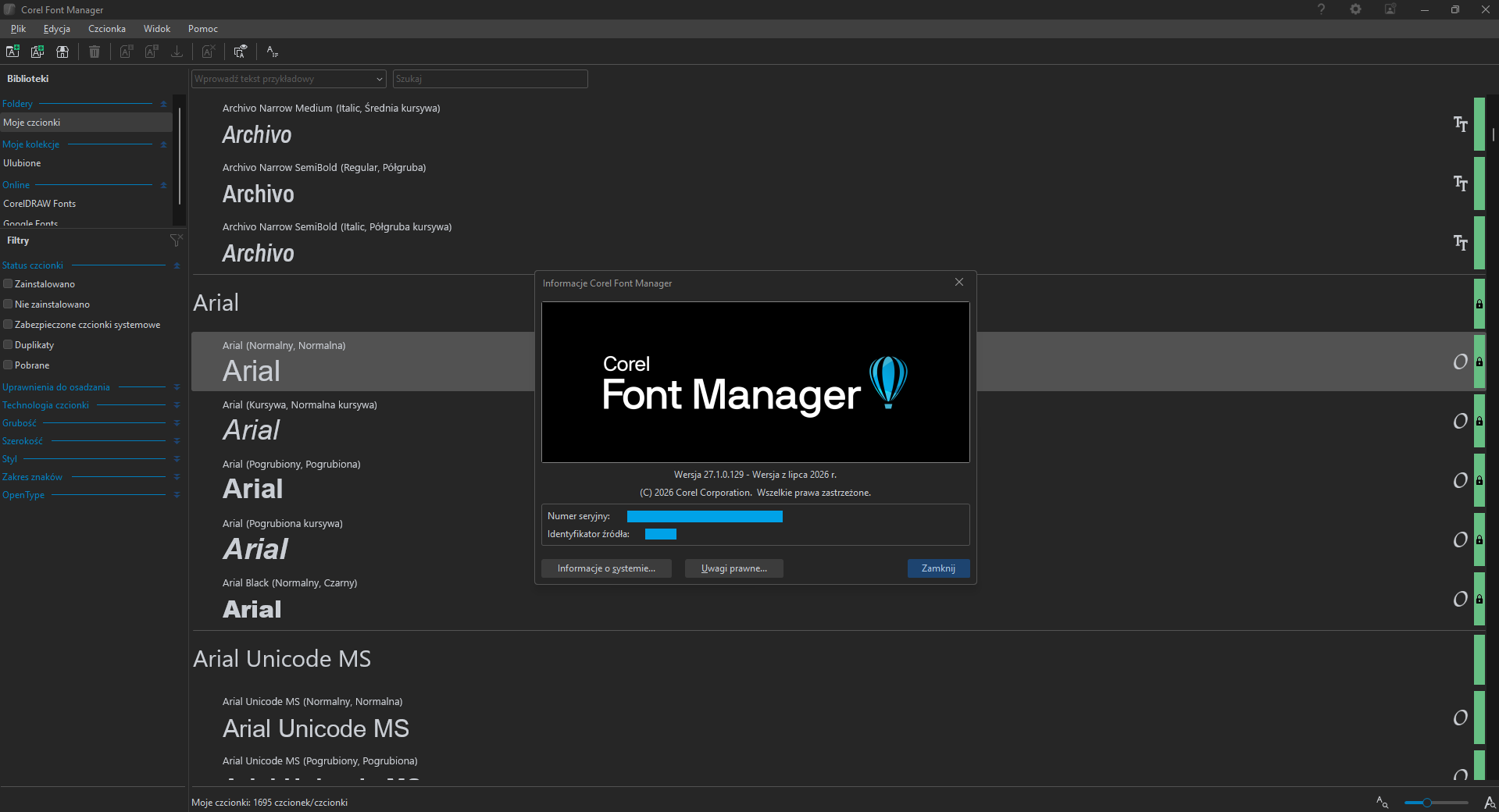The image size is (1499, 812).
Task: Click the remove font icon with X
Action: click(x=209, y=52)
